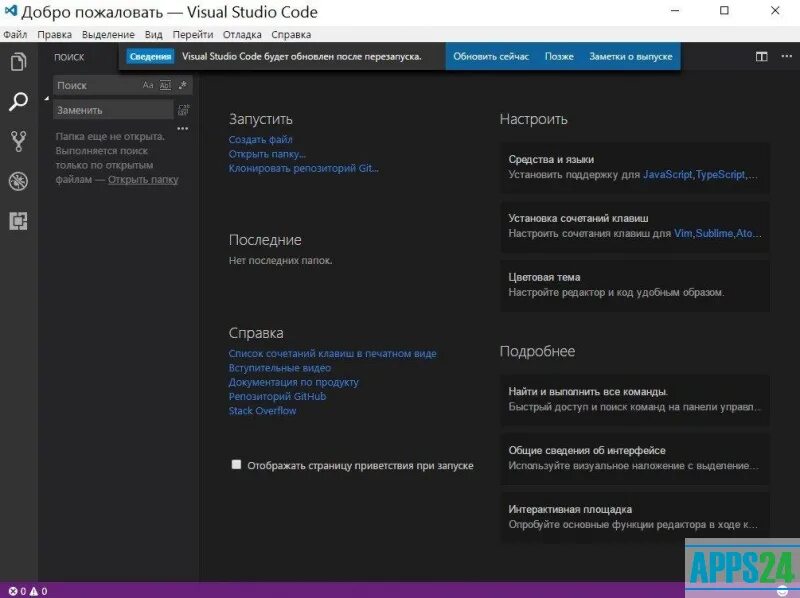Open the Правка menu
The image size is (800, 598).
point(55,35)
